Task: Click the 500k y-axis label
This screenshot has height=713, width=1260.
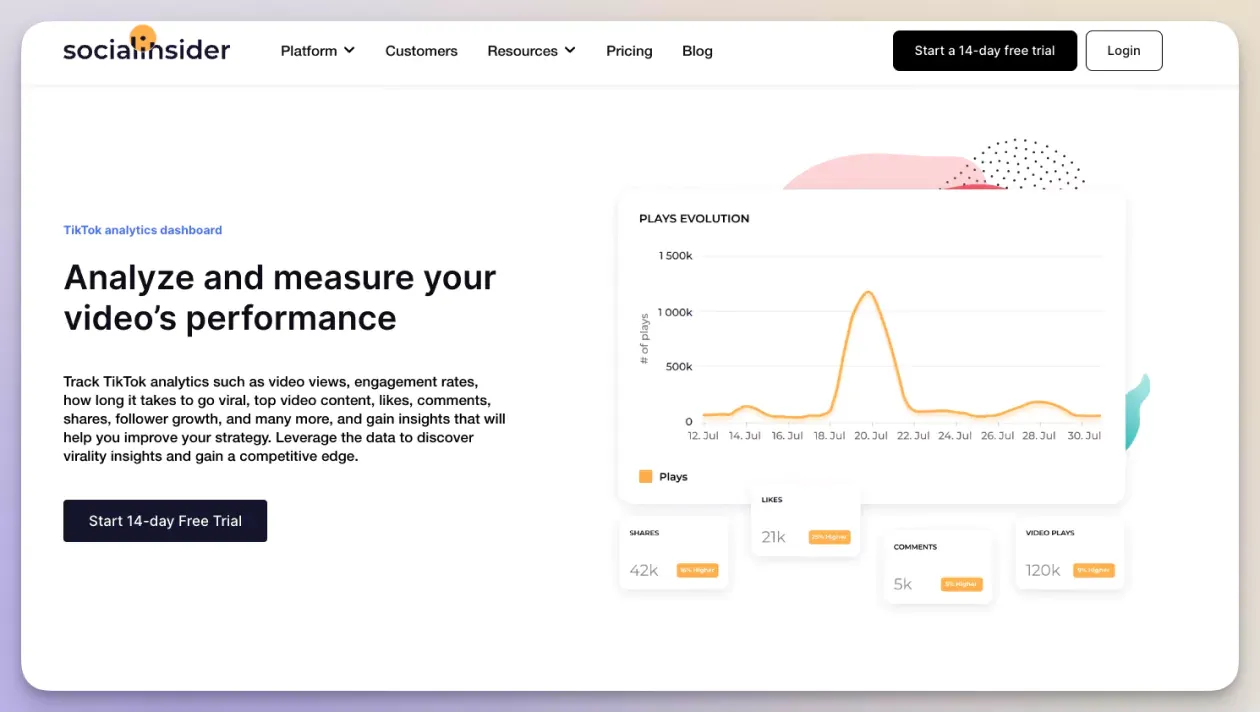Action: pos(679,367)
